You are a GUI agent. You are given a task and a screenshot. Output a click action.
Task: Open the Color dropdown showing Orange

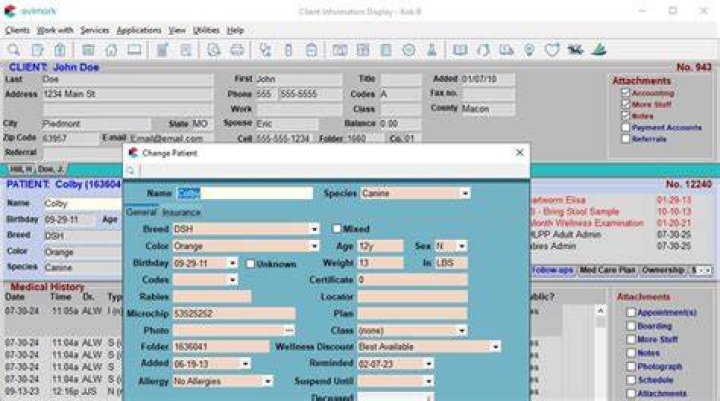tap(314, 246)
